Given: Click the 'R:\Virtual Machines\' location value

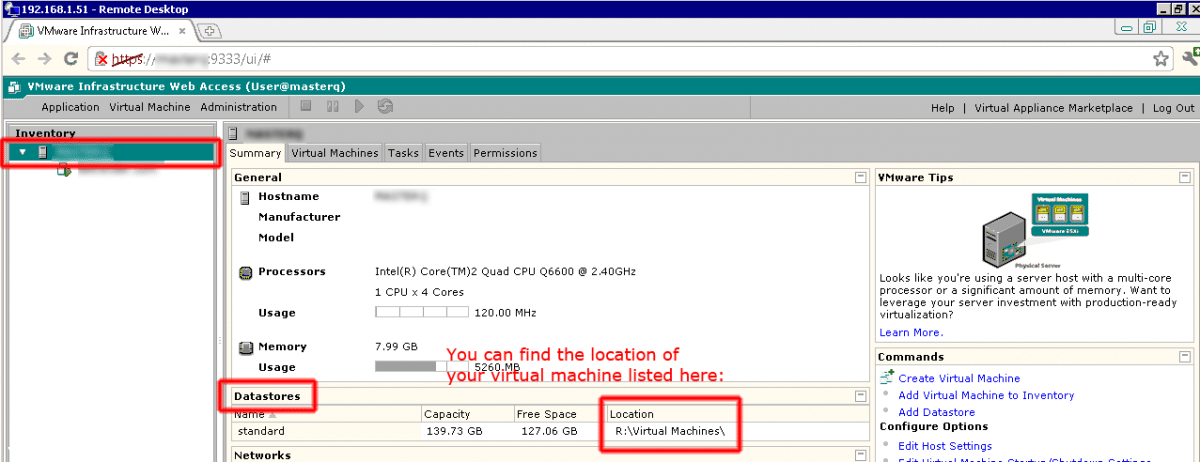Looking at the screenshot, I should click(669, 432).
